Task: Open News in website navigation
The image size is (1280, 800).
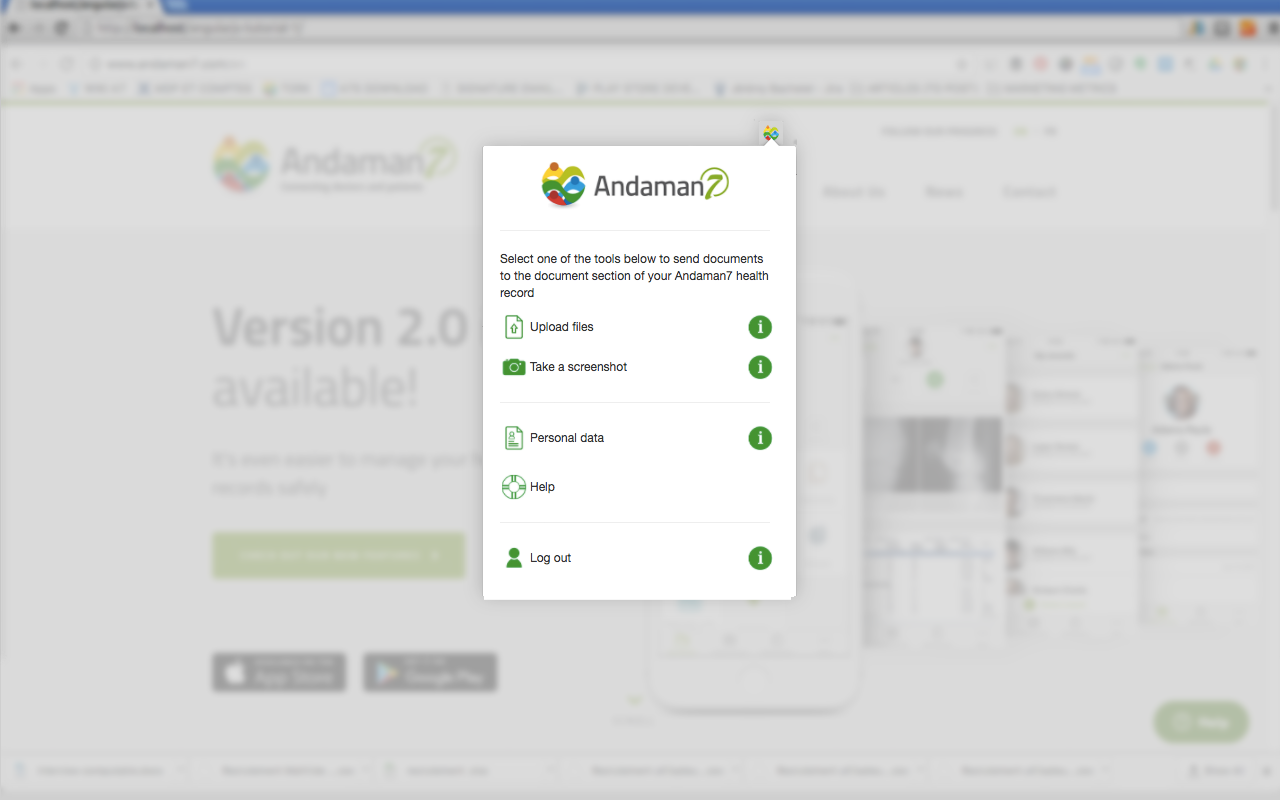Action: point(944,192)
